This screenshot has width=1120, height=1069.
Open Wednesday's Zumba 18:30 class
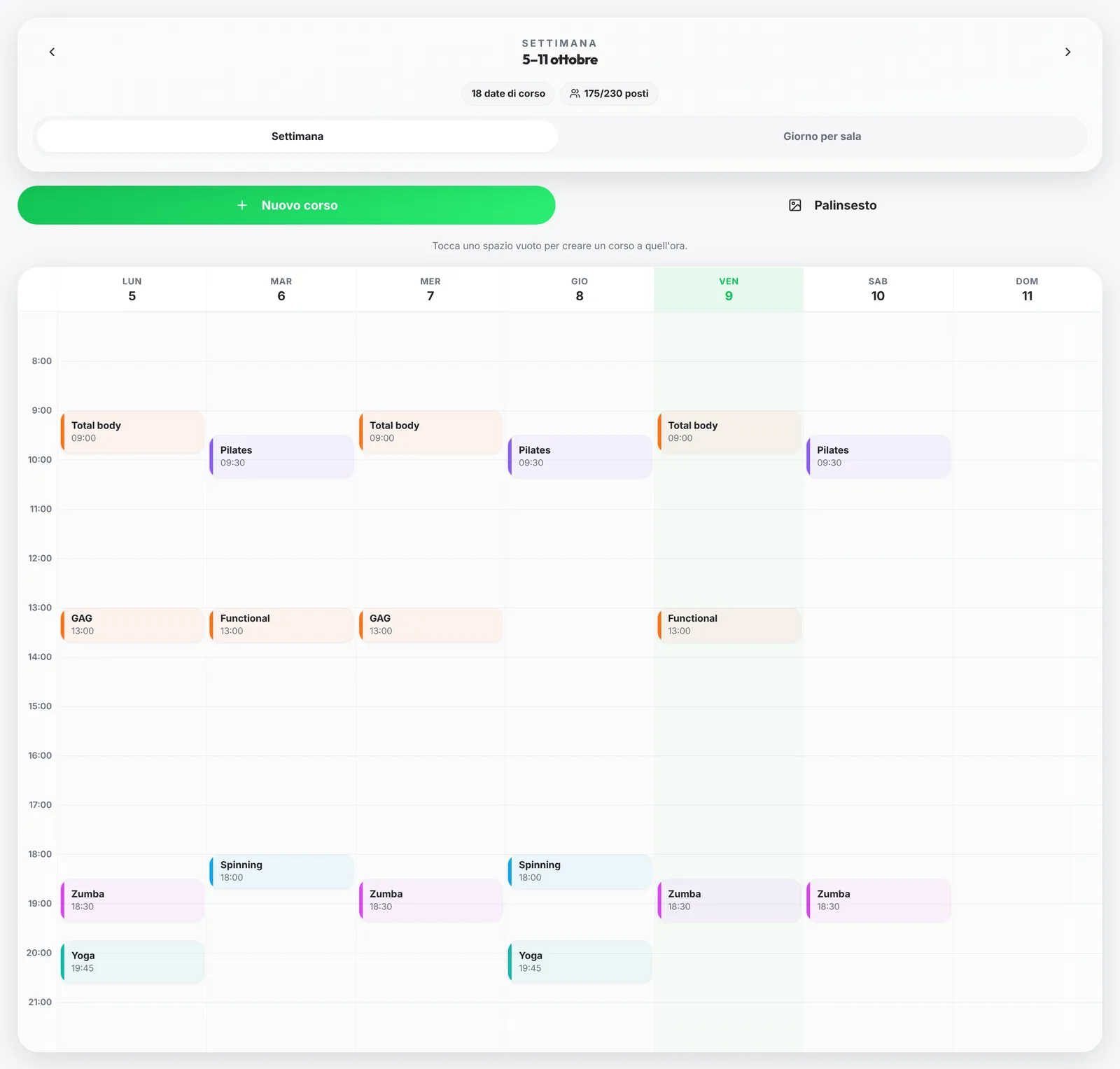coord(430,900)
